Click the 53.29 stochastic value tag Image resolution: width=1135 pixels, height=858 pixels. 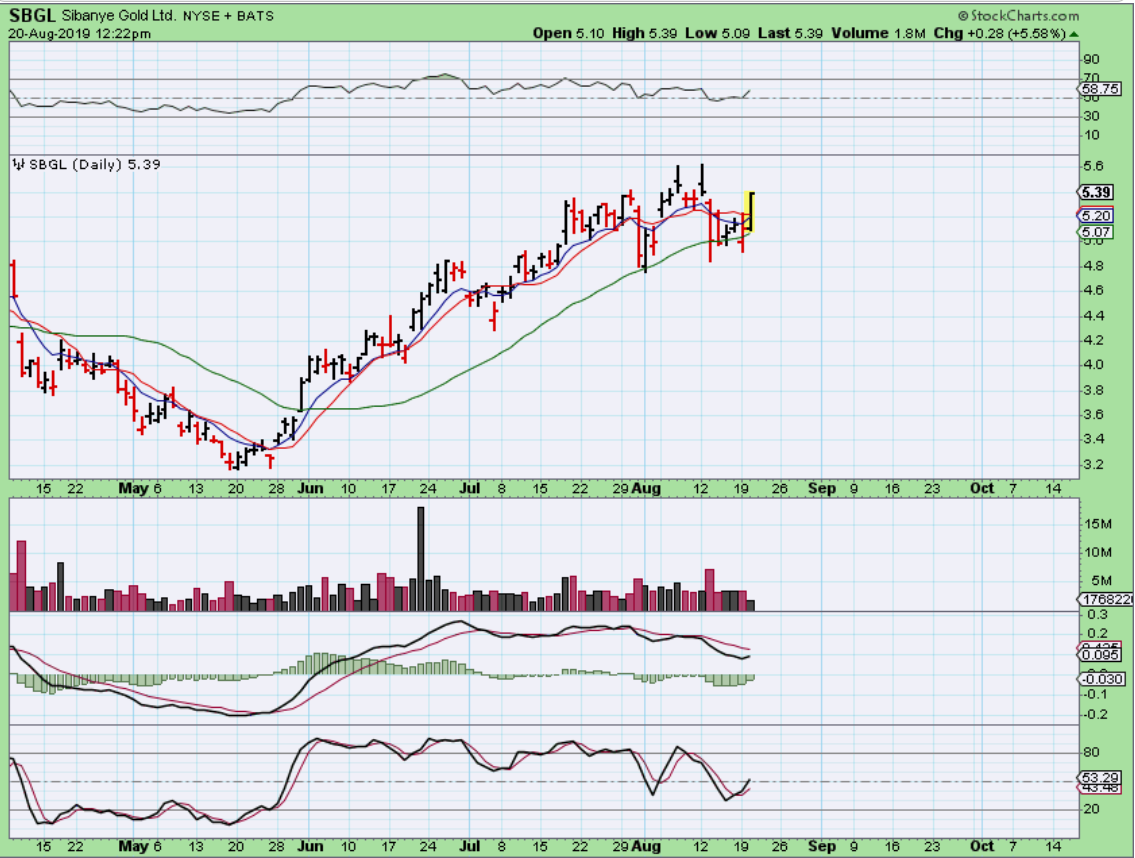point(1098,776)
